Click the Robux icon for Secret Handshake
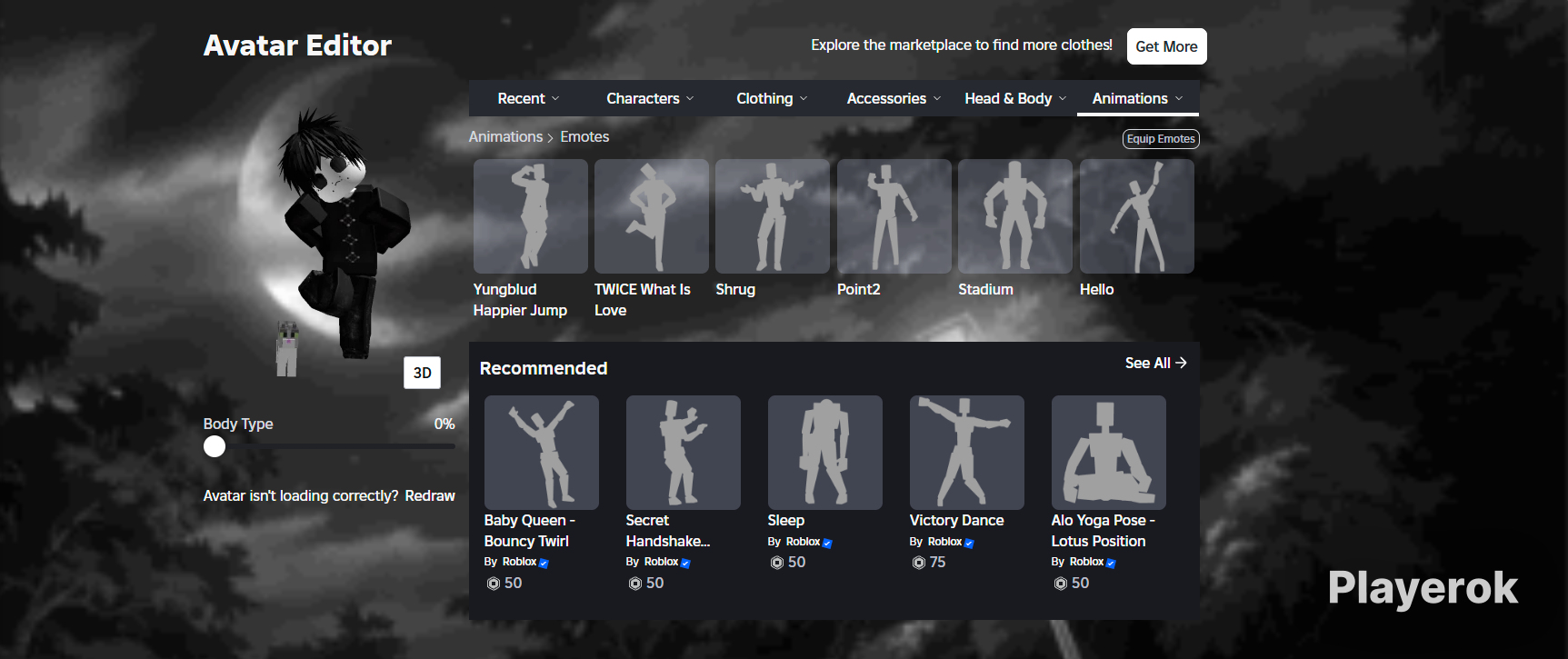This screenshot has width=1568, height=659. (635, 584)
